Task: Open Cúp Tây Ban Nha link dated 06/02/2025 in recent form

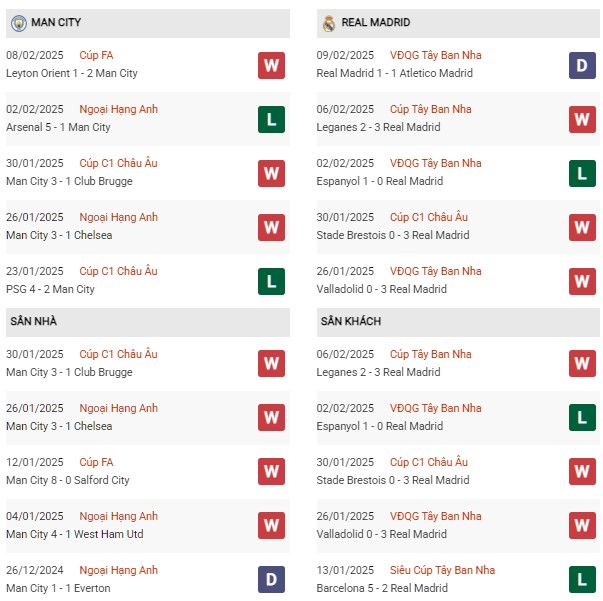Action: [430, 109]
